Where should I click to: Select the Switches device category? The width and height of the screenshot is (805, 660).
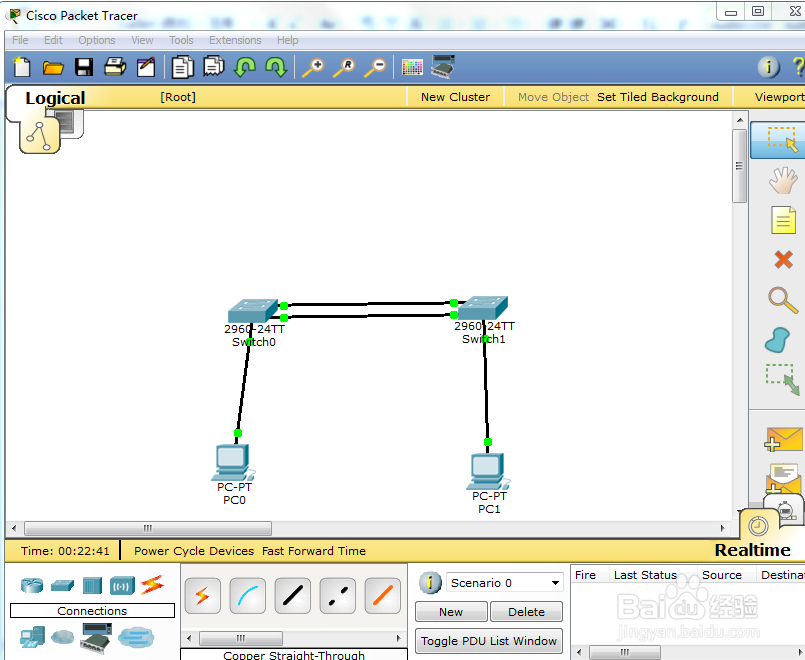click(62, 585)
